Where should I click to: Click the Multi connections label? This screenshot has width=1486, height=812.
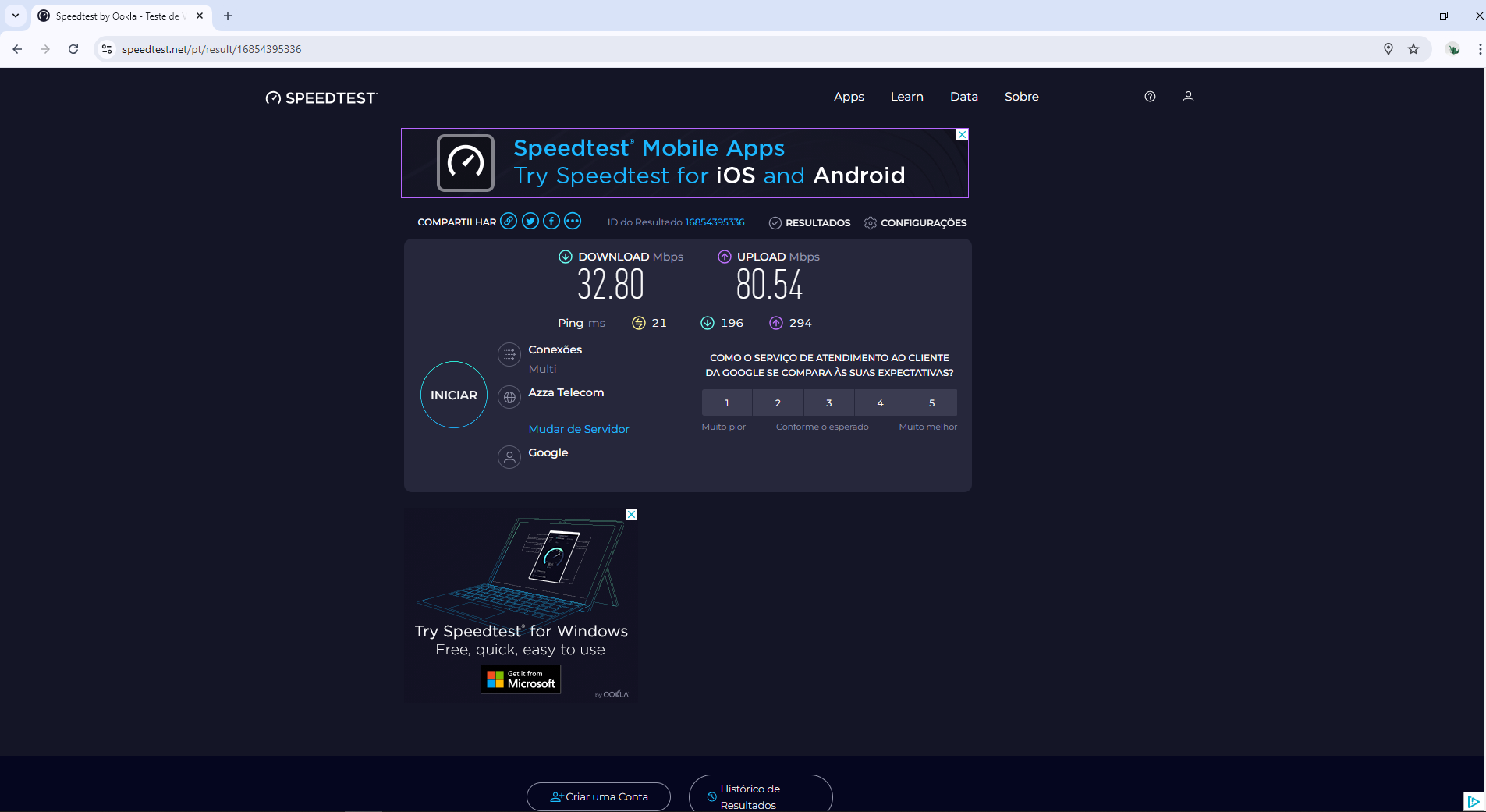tap(542, 369)
